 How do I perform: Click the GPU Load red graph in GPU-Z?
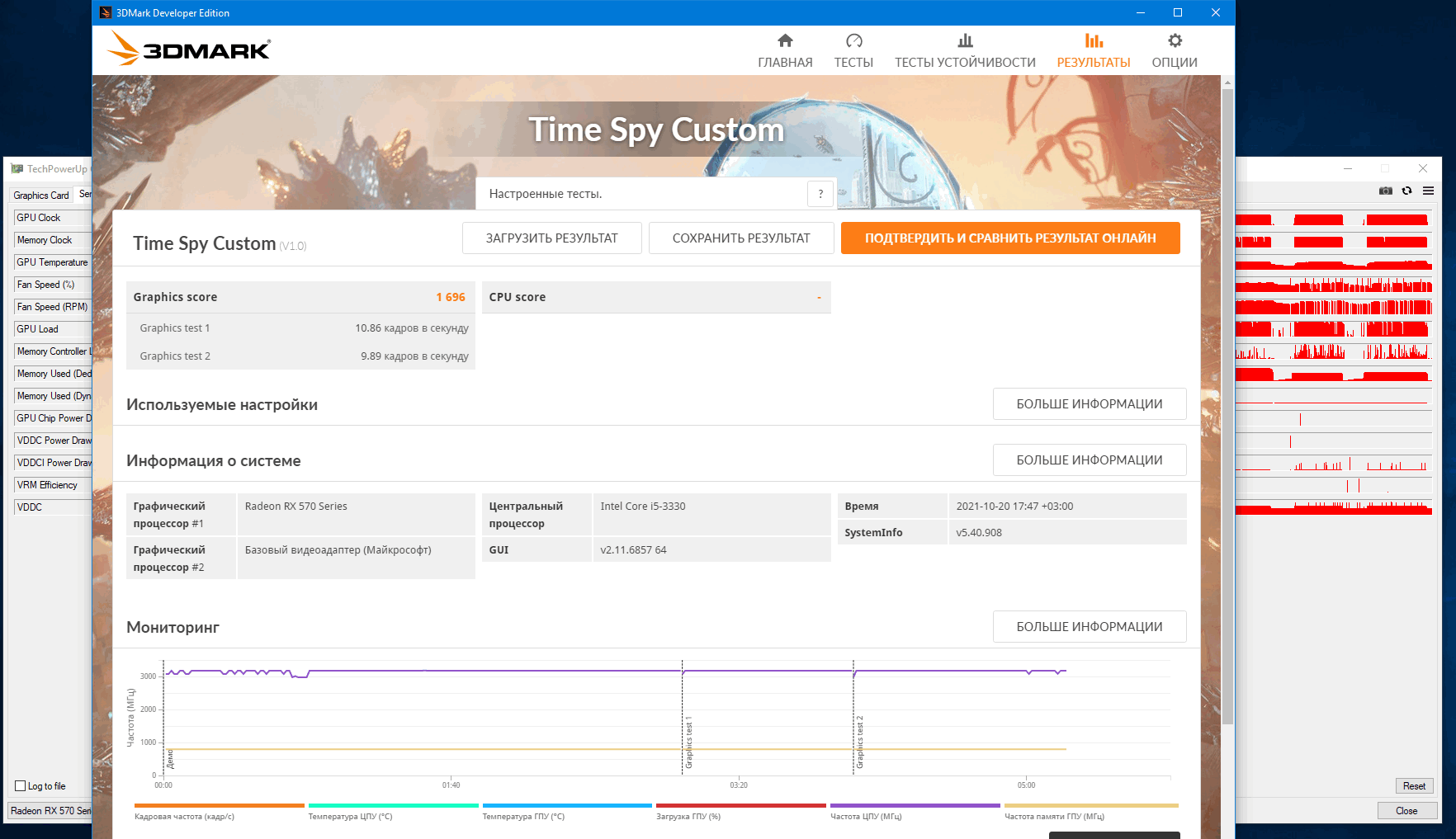coord(1334,329)
